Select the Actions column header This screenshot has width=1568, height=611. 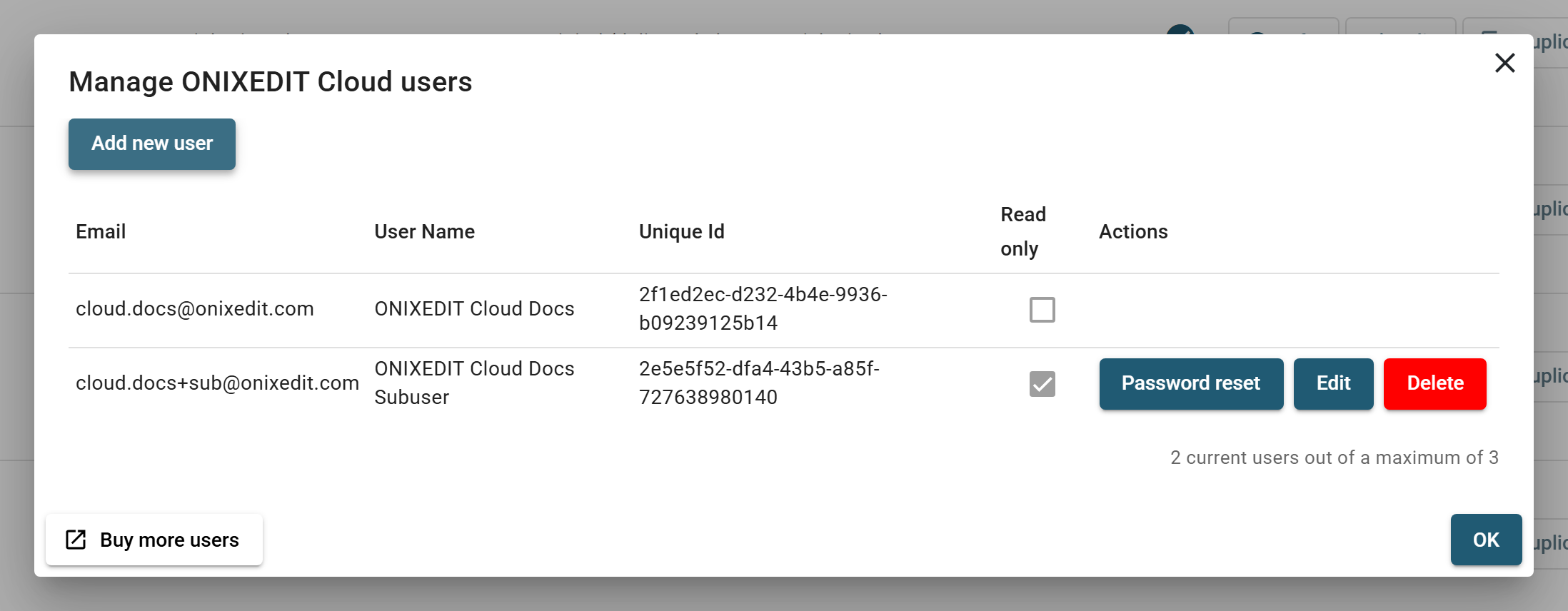1133,231
